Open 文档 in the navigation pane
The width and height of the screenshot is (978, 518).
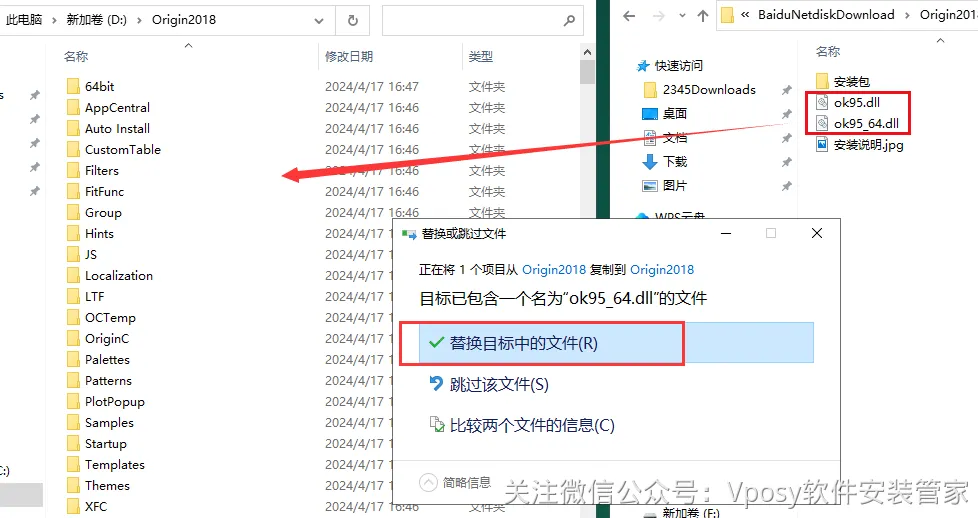coord(675,137)
